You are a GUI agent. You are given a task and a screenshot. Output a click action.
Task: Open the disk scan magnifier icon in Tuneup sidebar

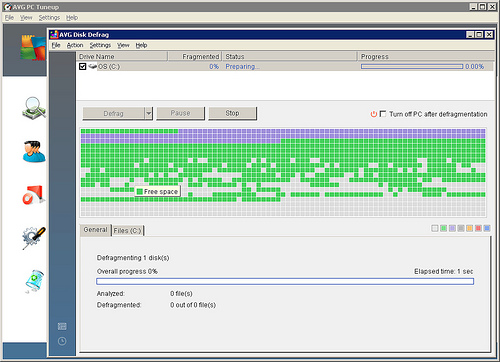click(34, 108)
